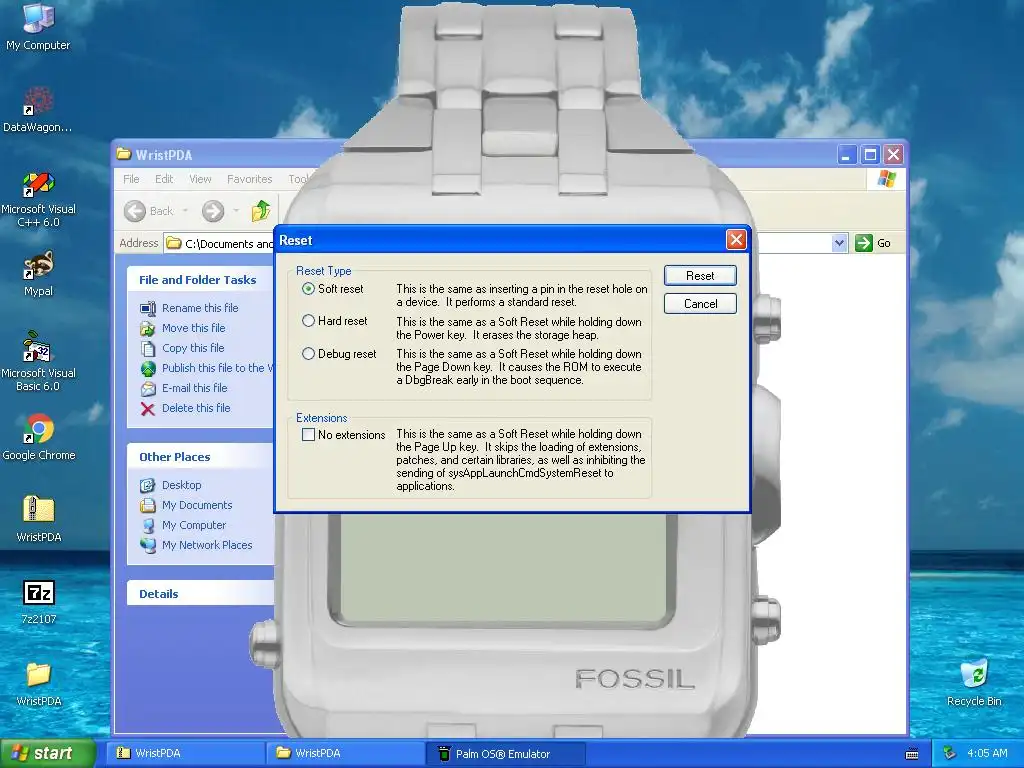
Task: Launch Microsoft Visual Basic 6.0 shortcut
Action: 38,362
